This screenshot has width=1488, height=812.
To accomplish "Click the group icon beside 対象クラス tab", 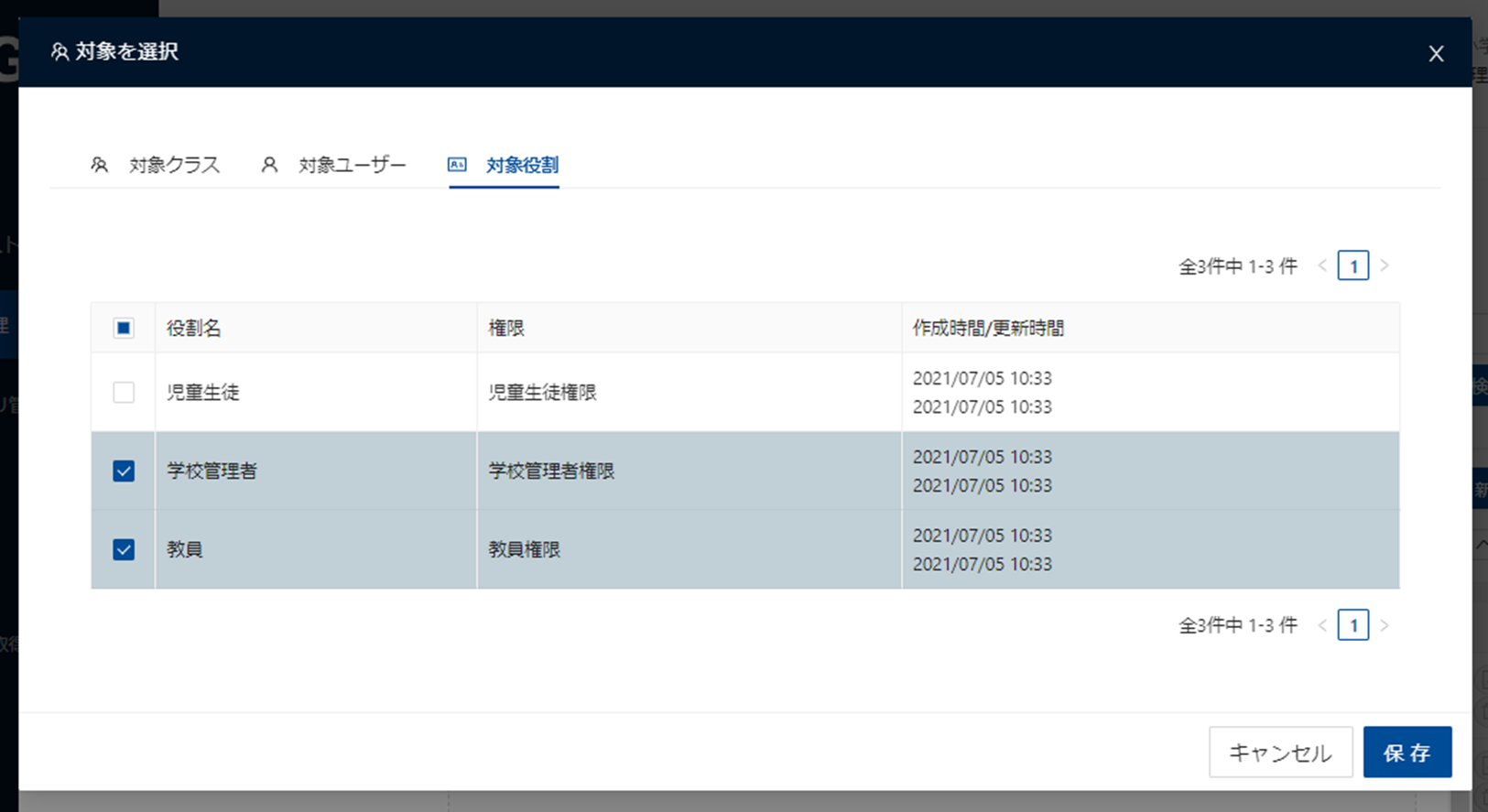I will click(x=99, y=165).
